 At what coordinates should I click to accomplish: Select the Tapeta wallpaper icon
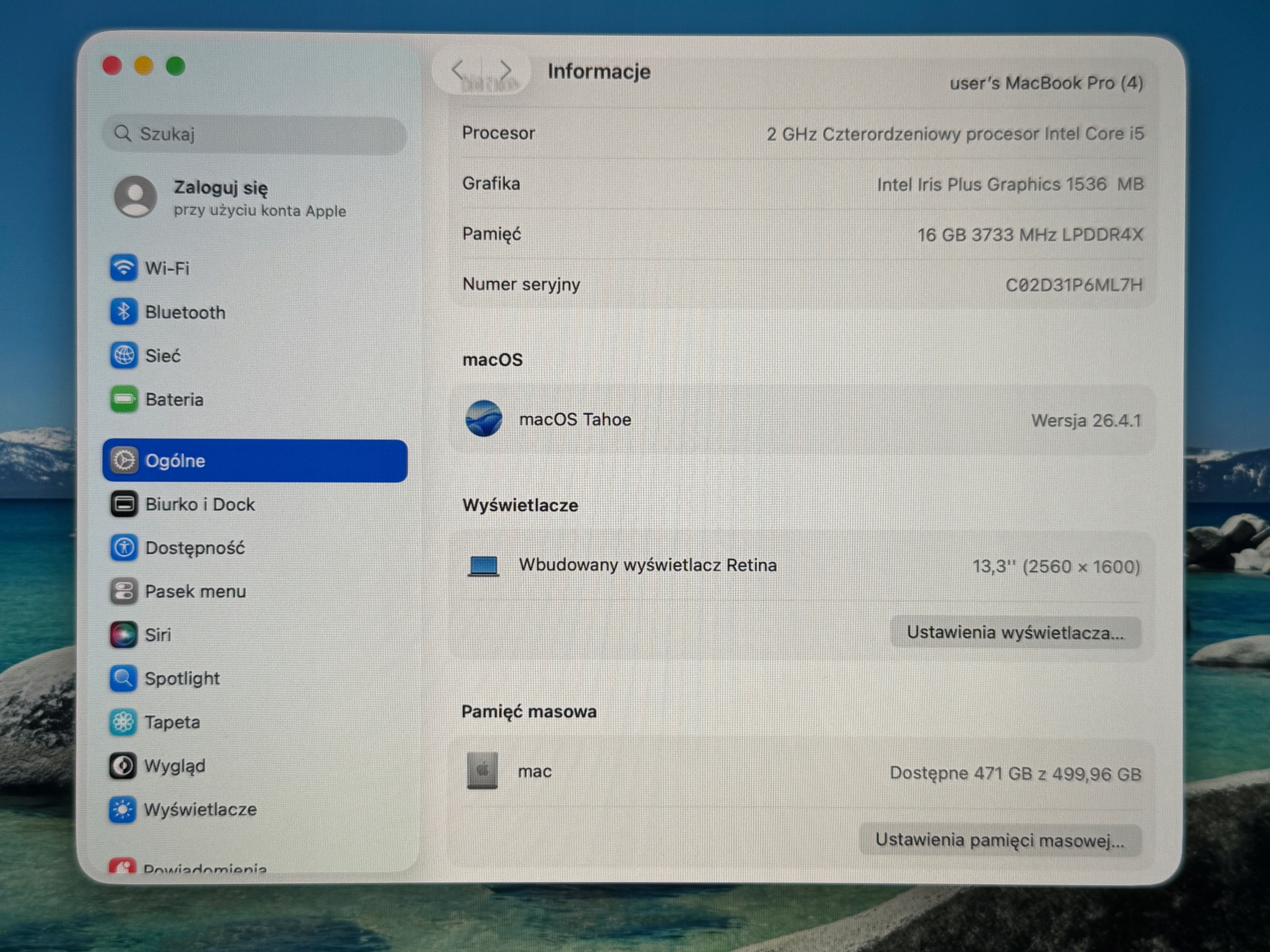123,722
